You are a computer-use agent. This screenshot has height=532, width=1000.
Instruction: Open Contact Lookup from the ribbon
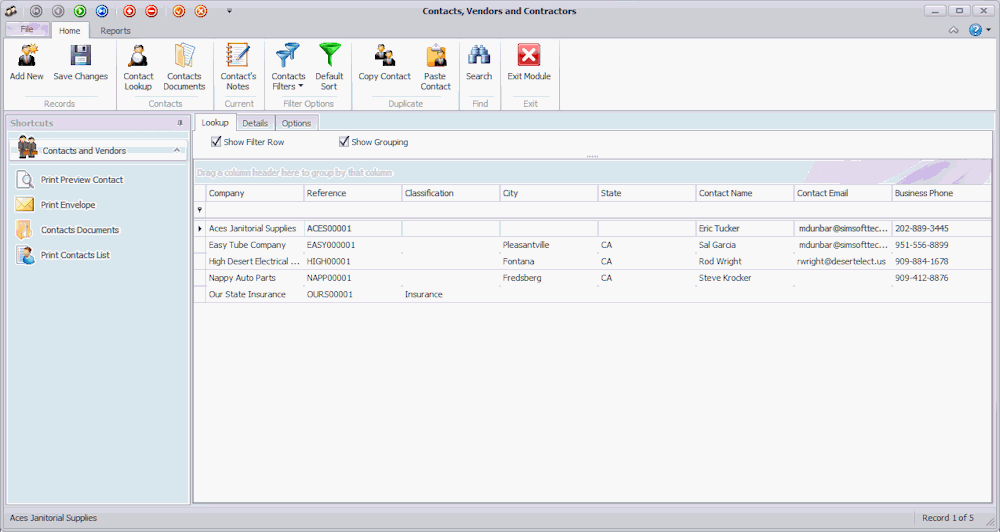click(x=138, y=56)
